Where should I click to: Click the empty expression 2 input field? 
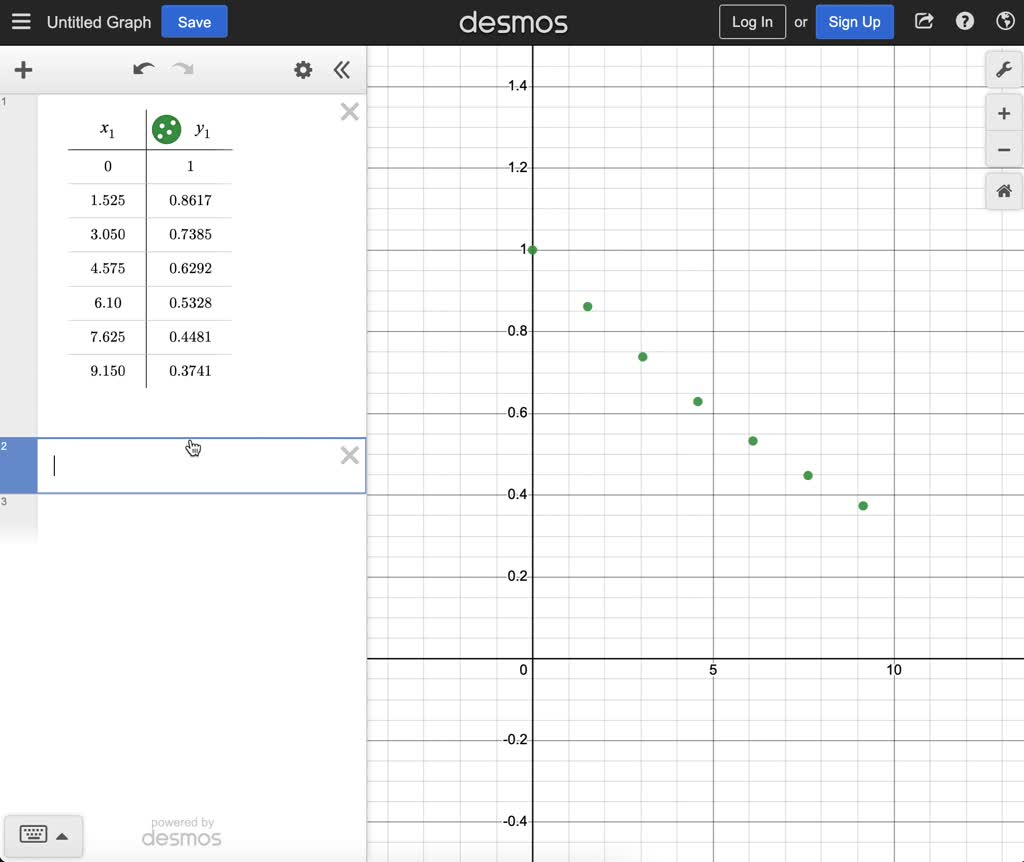190,466
